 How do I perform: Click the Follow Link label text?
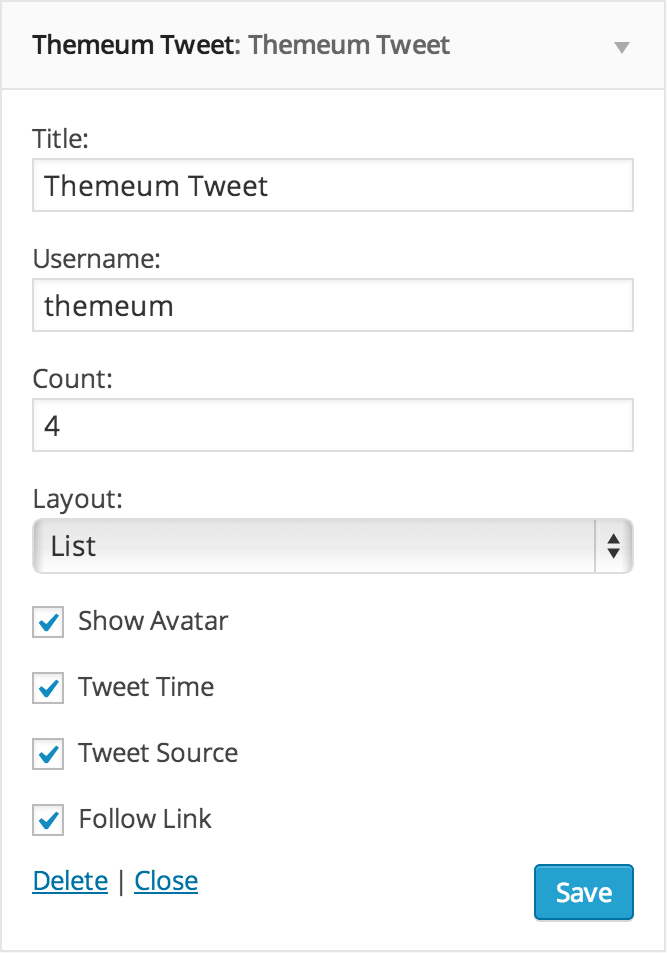145,819
